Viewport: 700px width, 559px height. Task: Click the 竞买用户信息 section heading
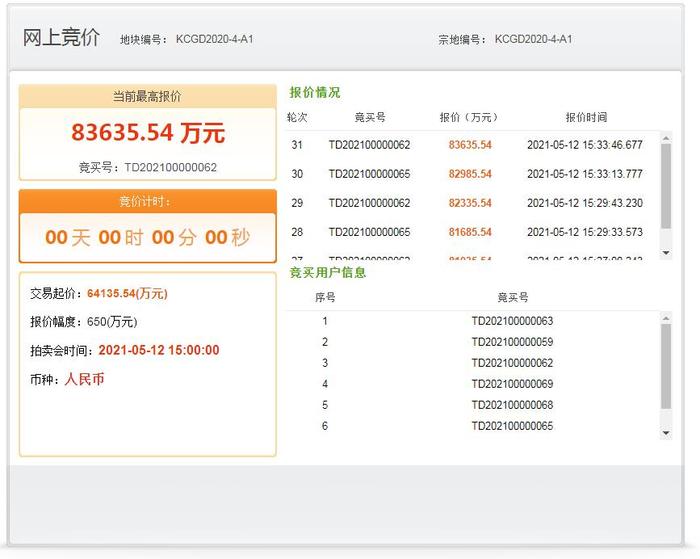[328, 272]
